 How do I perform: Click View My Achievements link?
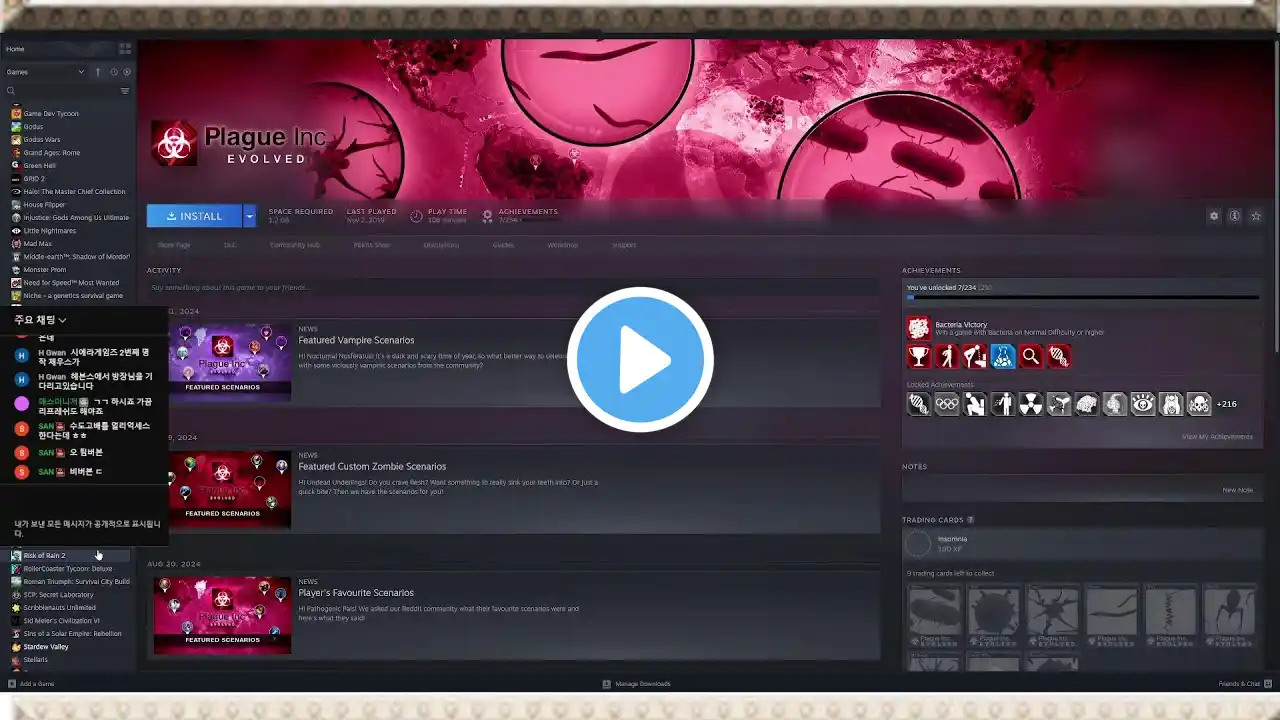coord(1217,437)
